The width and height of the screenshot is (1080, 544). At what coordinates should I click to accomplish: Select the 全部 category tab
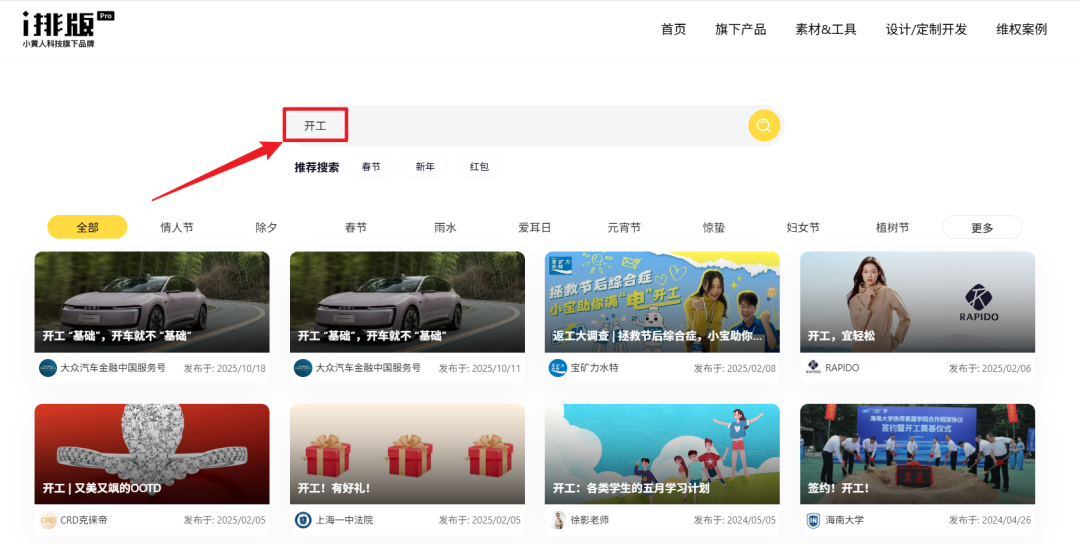pyautogui.click(x=87, y=227)
